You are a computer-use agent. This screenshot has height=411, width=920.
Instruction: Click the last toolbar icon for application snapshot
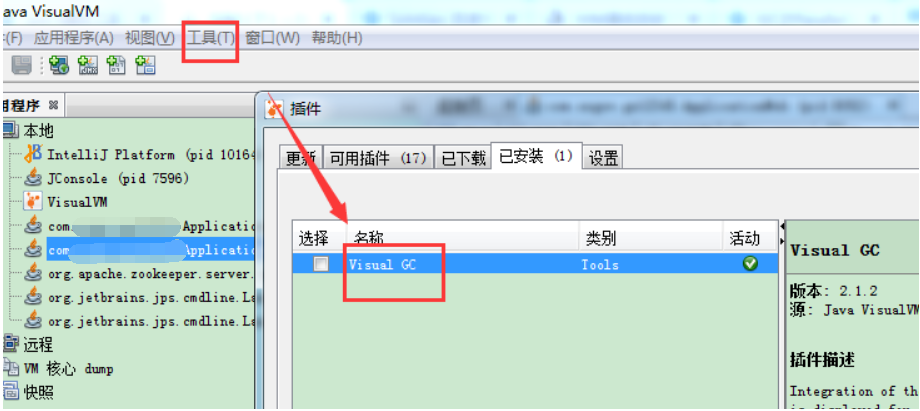(145, 65)
